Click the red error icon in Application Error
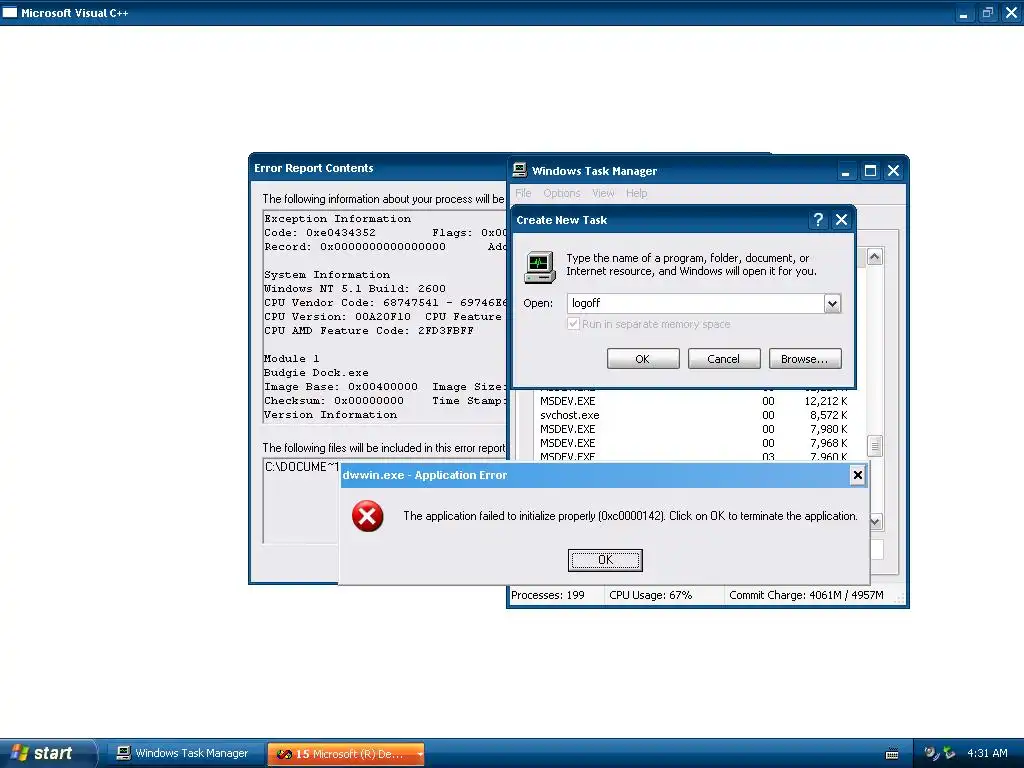This screenshot has height=768, width=1024. (368, 516)
